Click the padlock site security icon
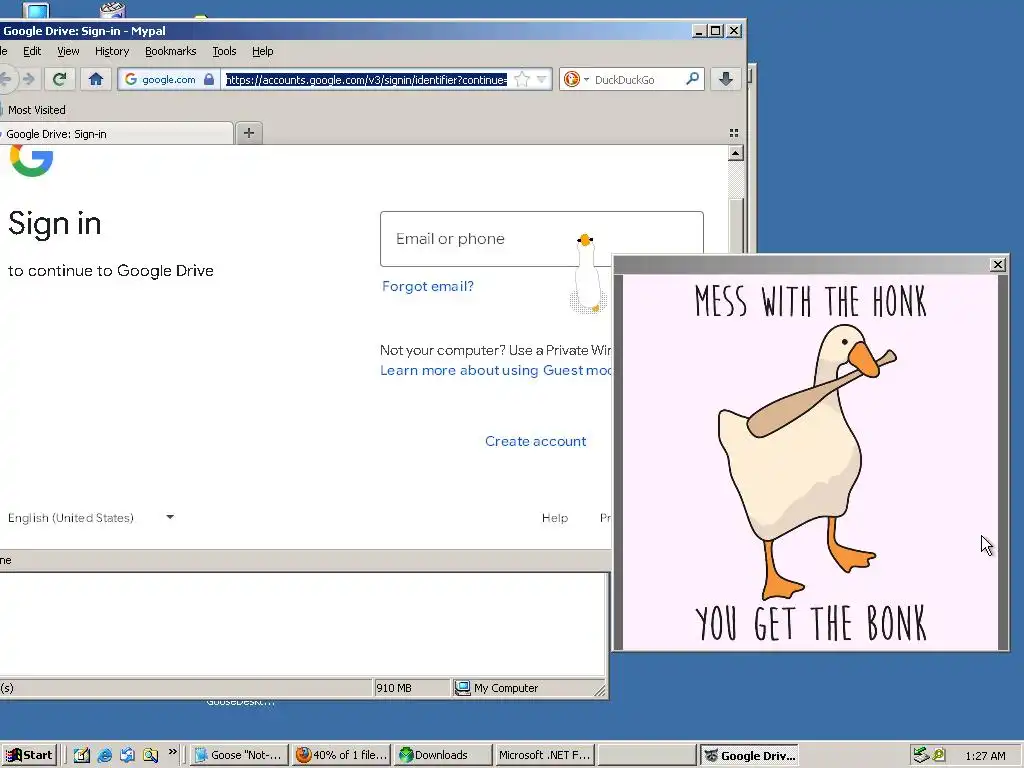This screenshot has width=1024, height=768. click(x=209, y=79)
